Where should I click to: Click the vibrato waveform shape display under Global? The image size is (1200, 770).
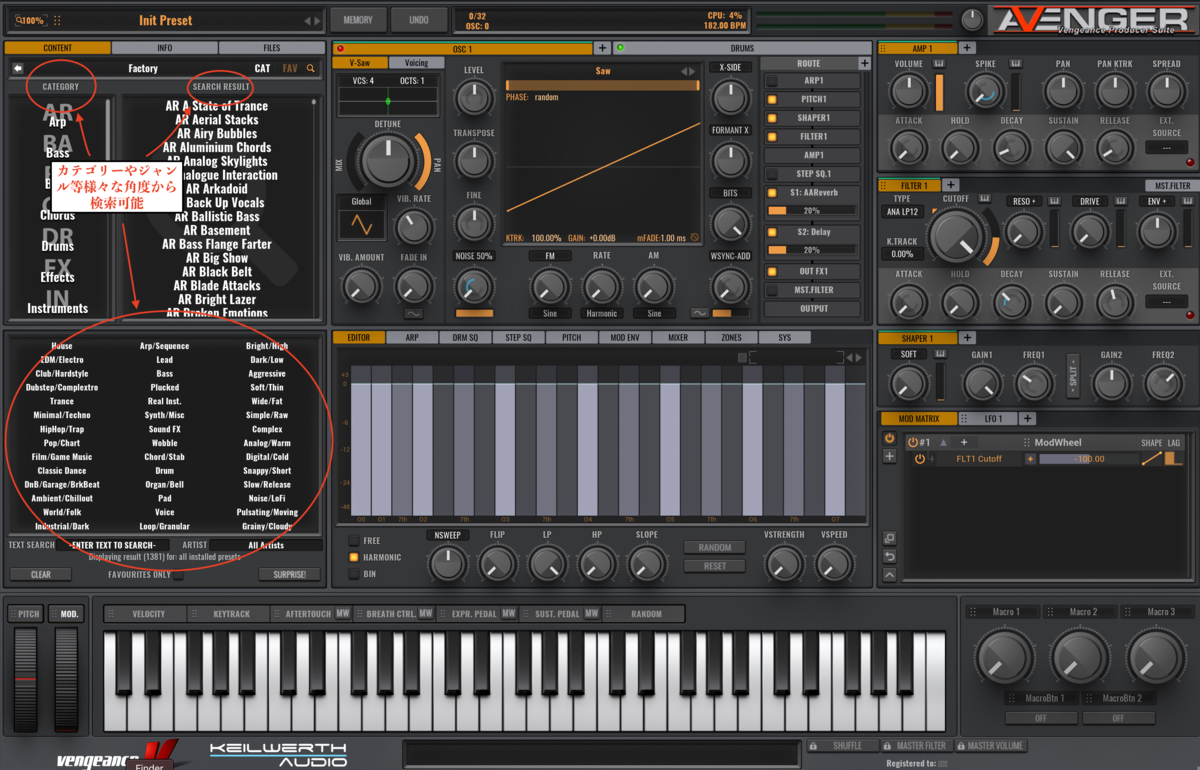coord(361,226)
